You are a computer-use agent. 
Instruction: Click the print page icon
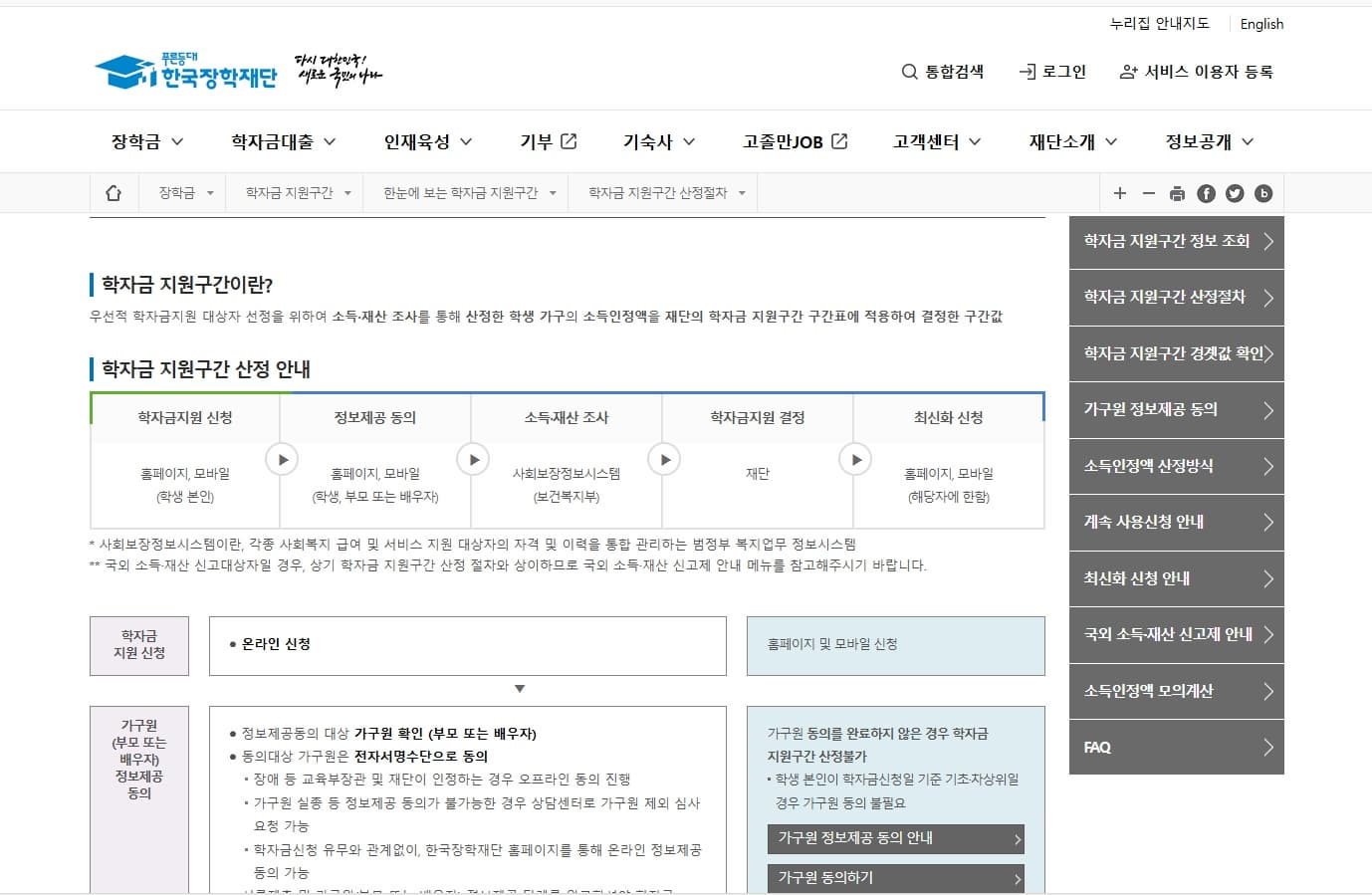[x=1178, y=192]
